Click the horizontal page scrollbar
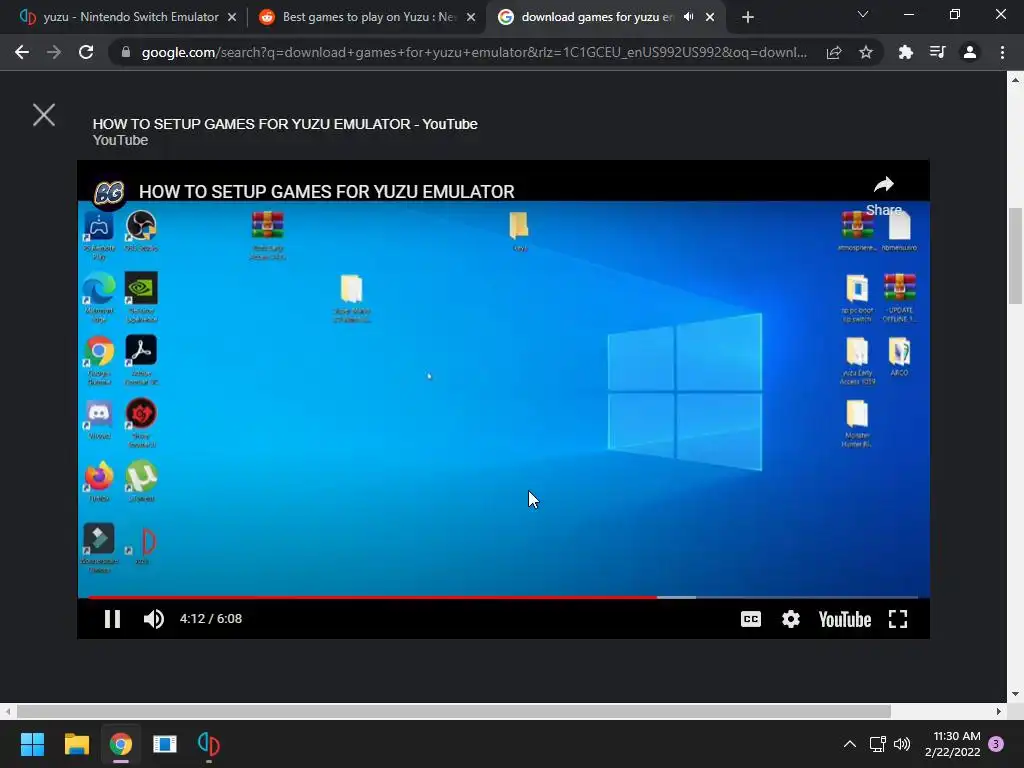Image resolution: width=1024 pixels, height=768 pixels. pos(454,711)
